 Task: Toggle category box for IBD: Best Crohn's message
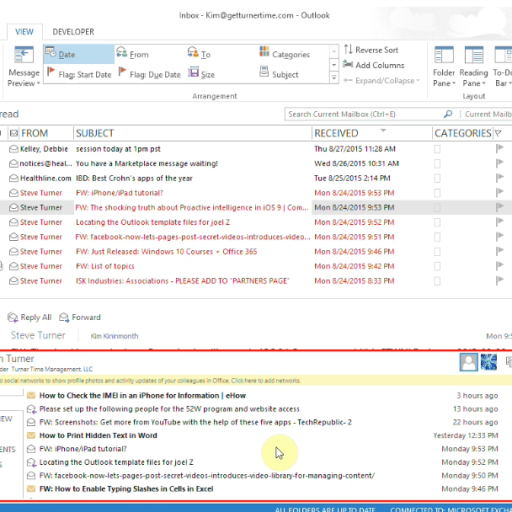437,178
